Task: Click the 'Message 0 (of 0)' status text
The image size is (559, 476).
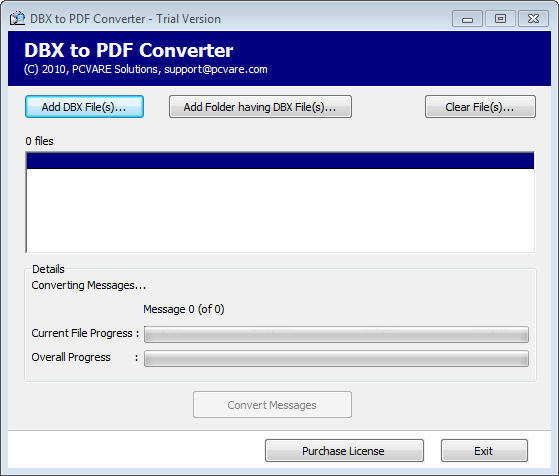Action: click(184, 309)
